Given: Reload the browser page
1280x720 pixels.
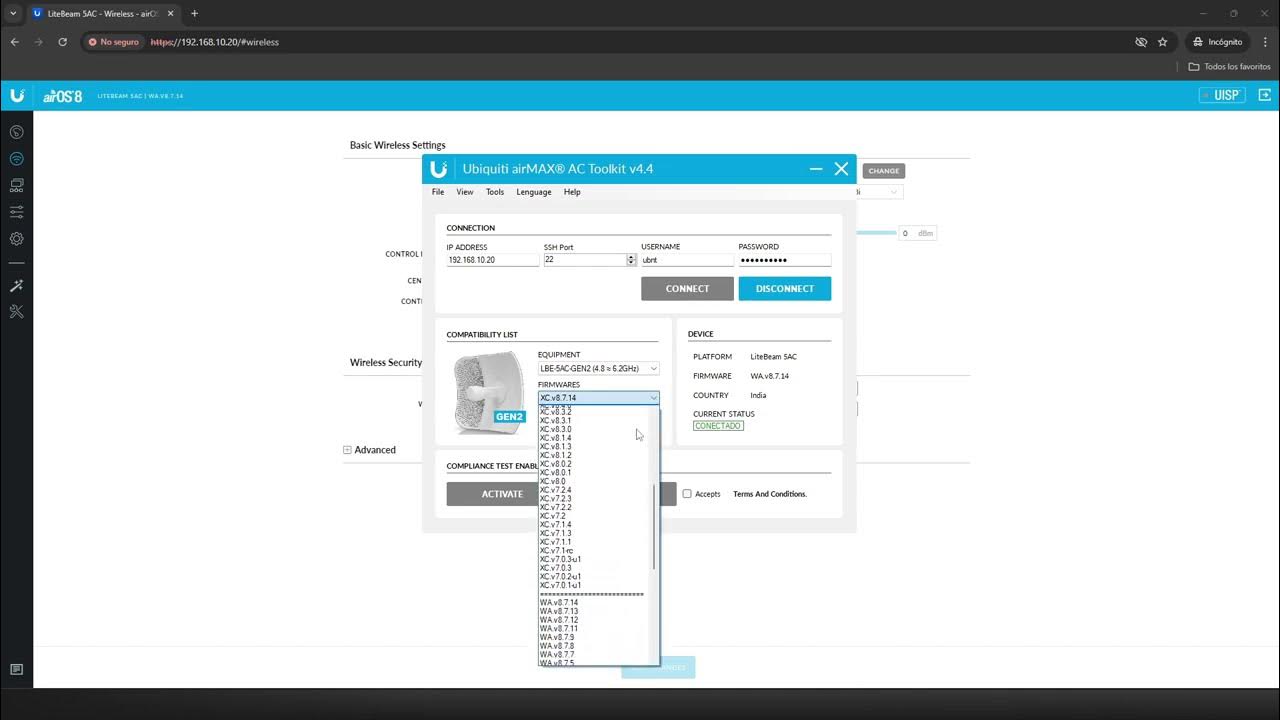Looking at the screenshot, I should tap(63, 42).
